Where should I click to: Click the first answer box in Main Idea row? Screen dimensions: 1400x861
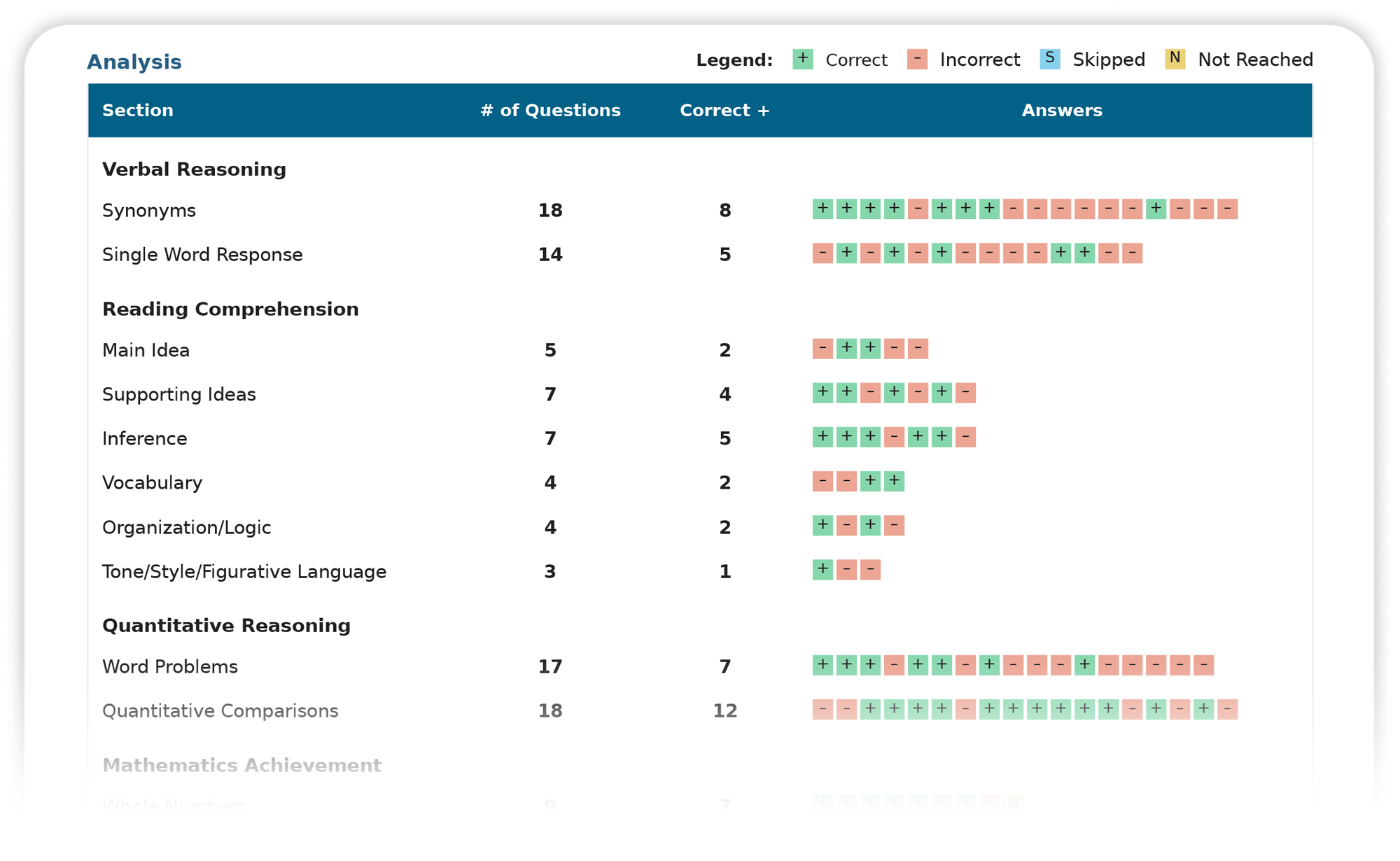pos(822,348)
